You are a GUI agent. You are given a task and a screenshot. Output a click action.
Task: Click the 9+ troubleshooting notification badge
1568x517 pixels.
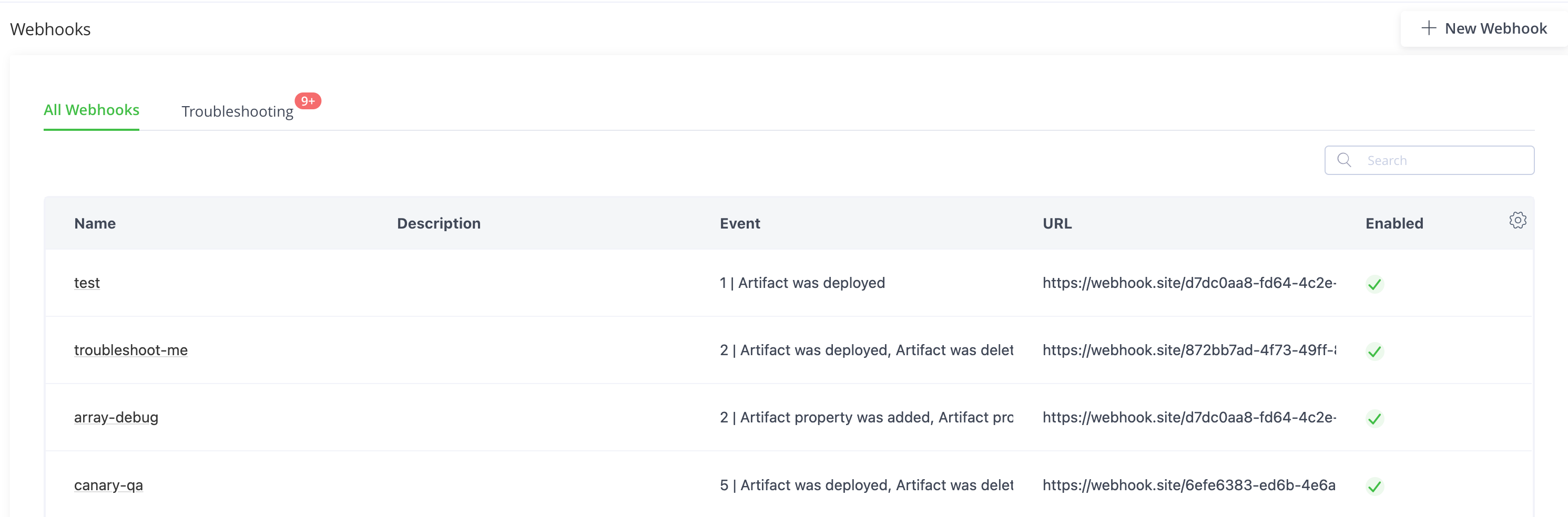[x=308, y=101]
